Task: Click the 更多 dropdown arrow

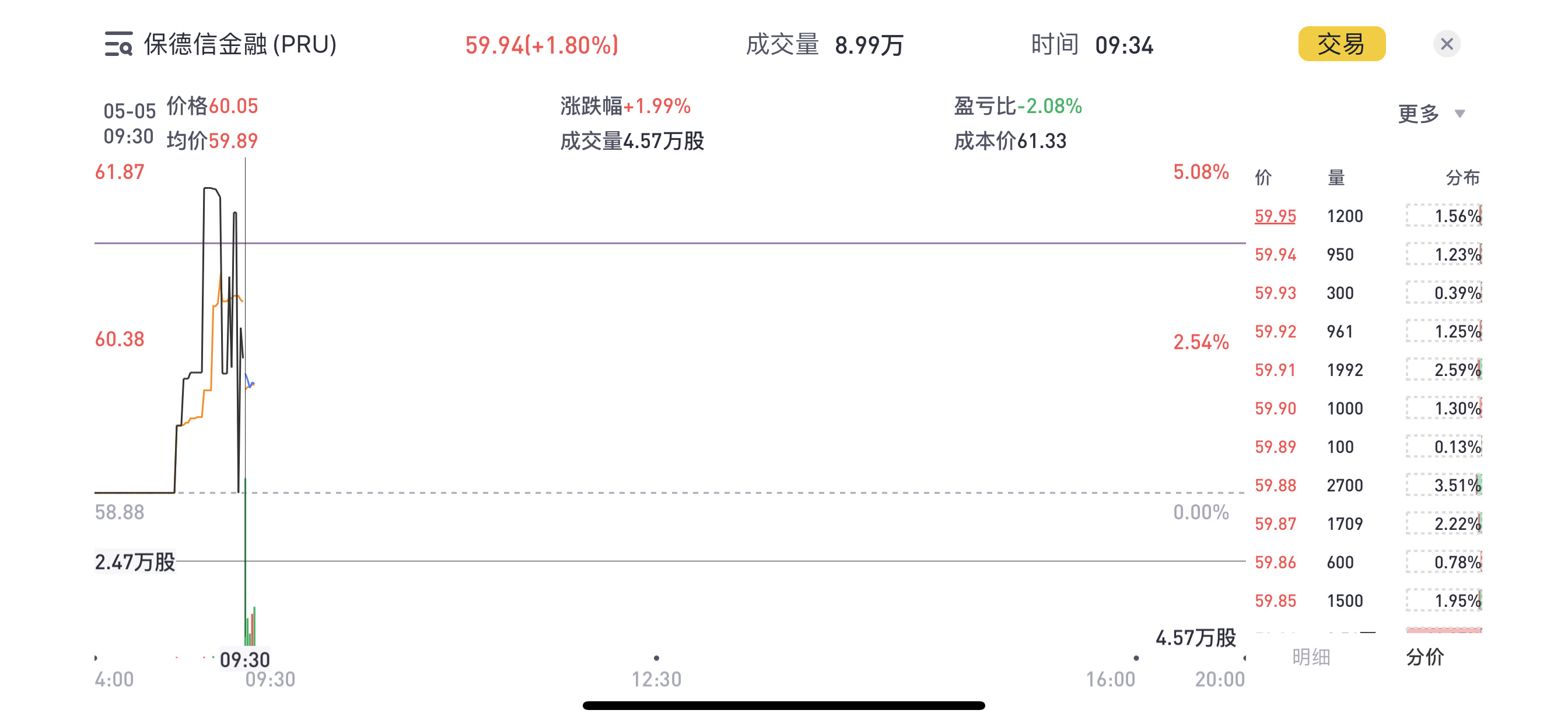Action: pyautogui.click(x=1459, y=114)
